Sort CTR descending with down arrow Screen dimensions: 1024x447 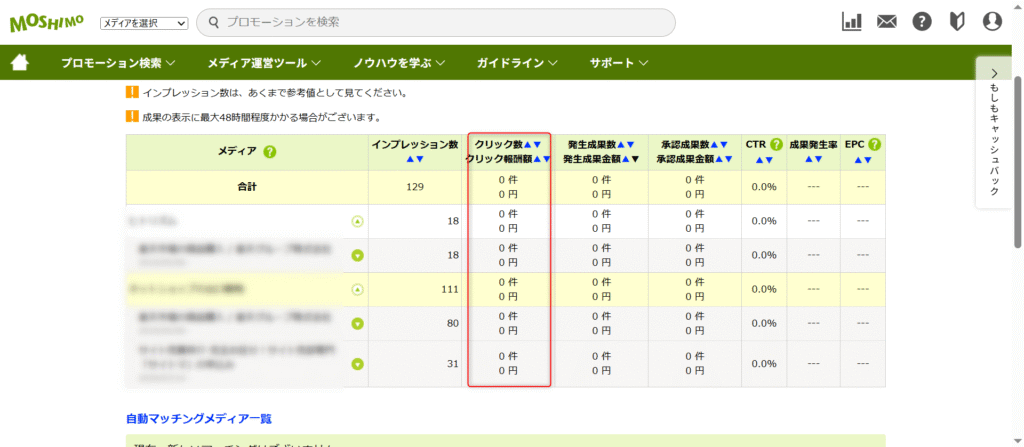click(x=769, y=159)
